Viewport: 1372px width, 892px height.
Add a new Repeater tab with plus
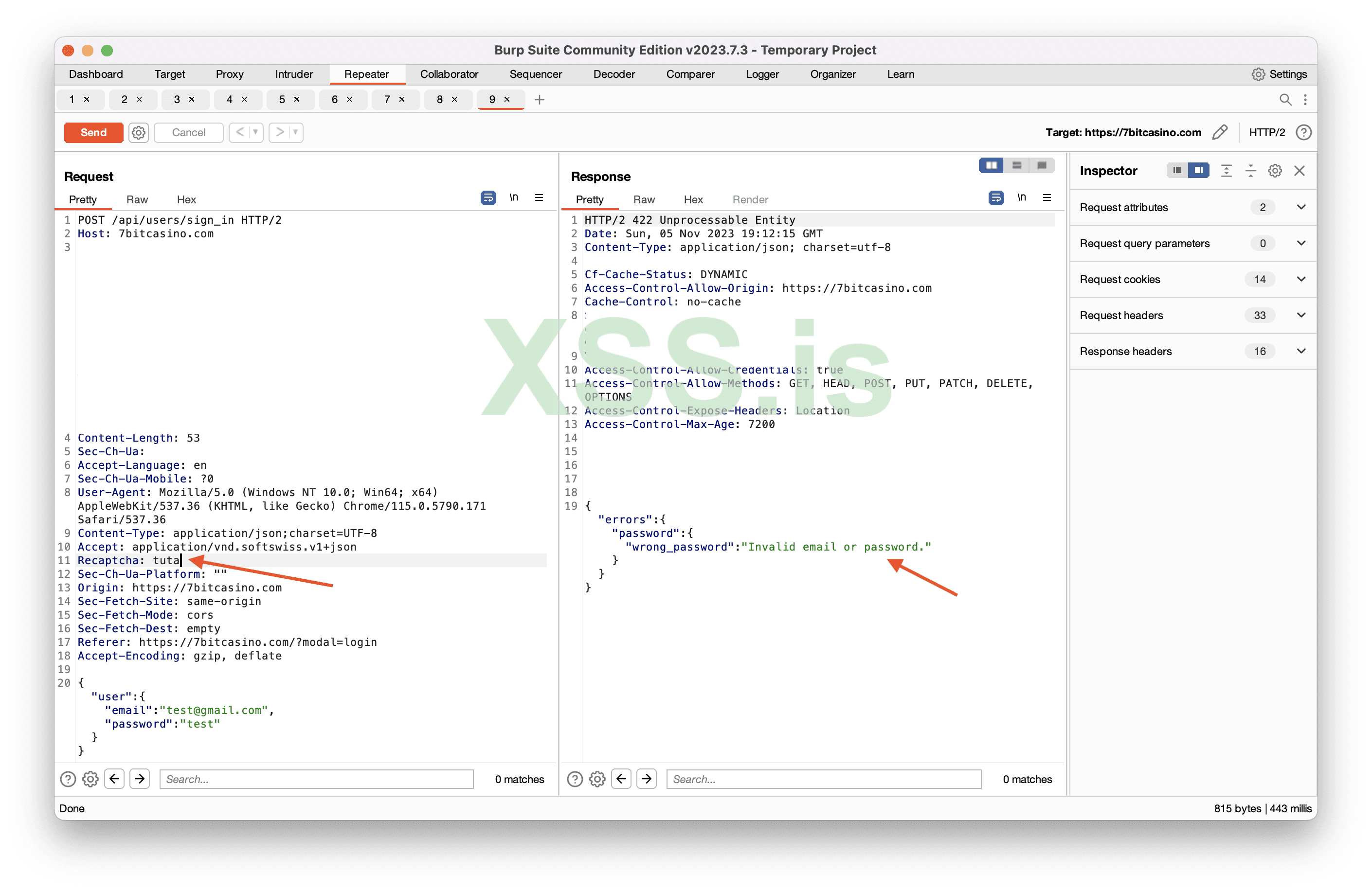coord(540,100)
